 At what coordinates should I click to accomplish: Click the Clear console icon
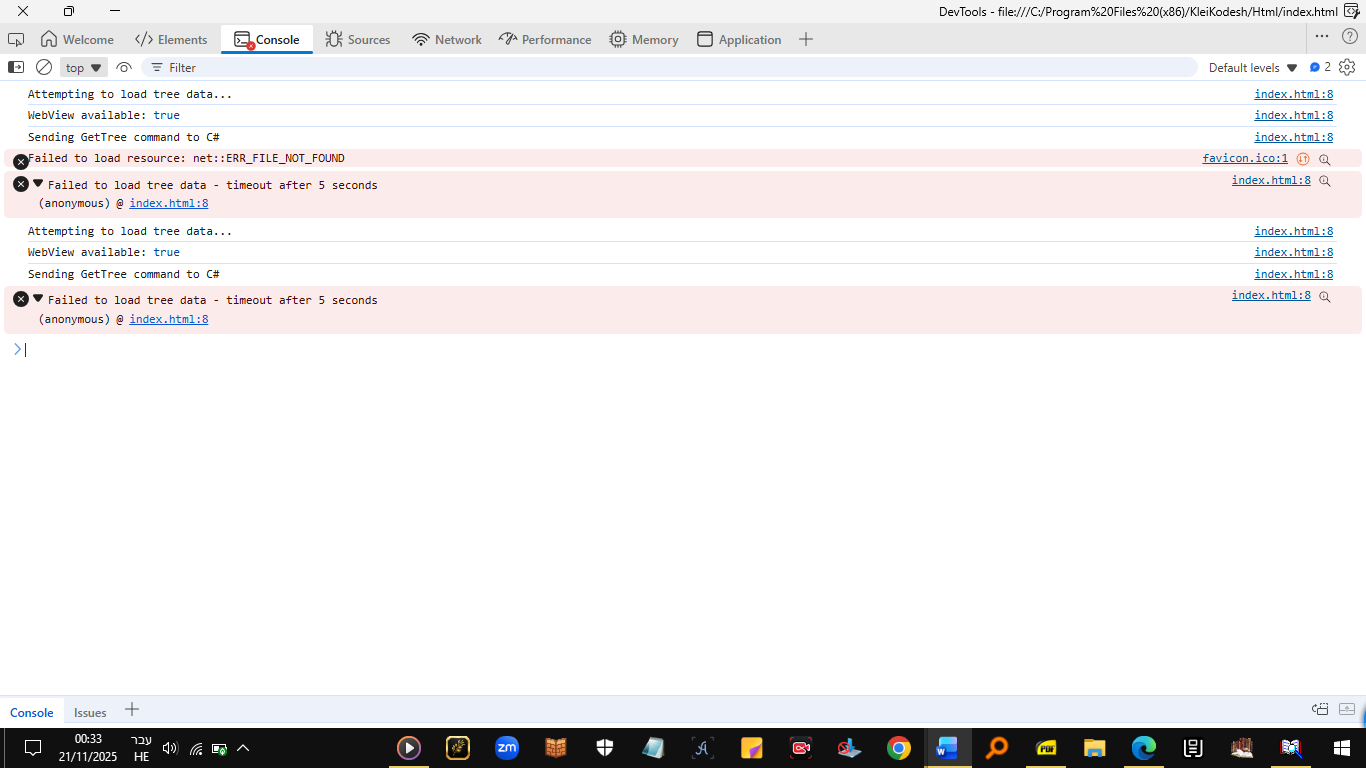click(x=44, y=67)
